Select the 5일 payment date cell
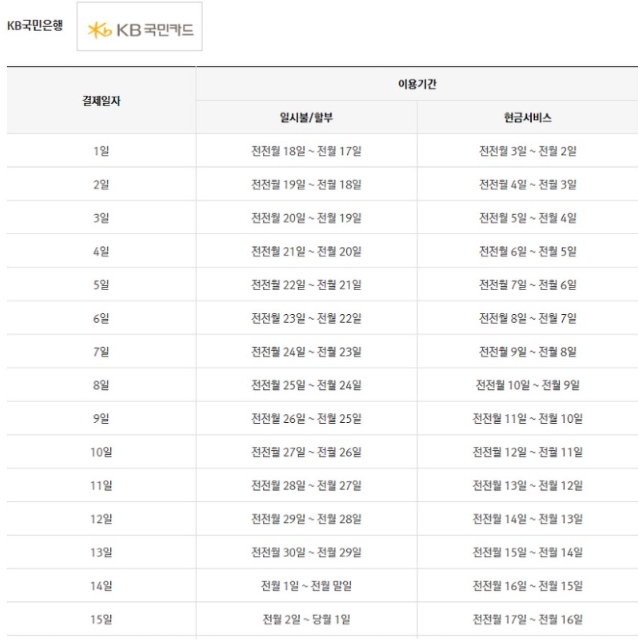The height and width of the screenshot is (640, 638). [101, 285]
